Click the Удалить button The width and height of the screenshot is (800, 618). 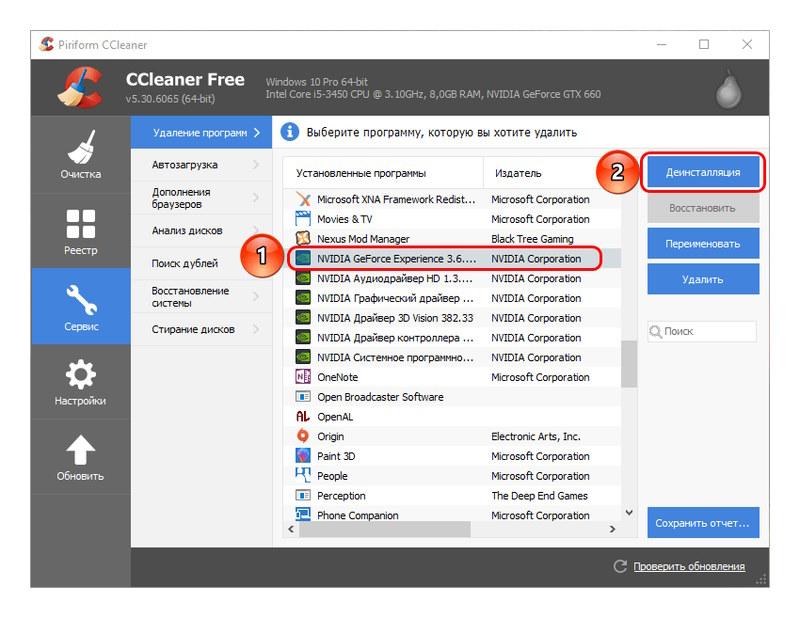(x=703, y=279)
